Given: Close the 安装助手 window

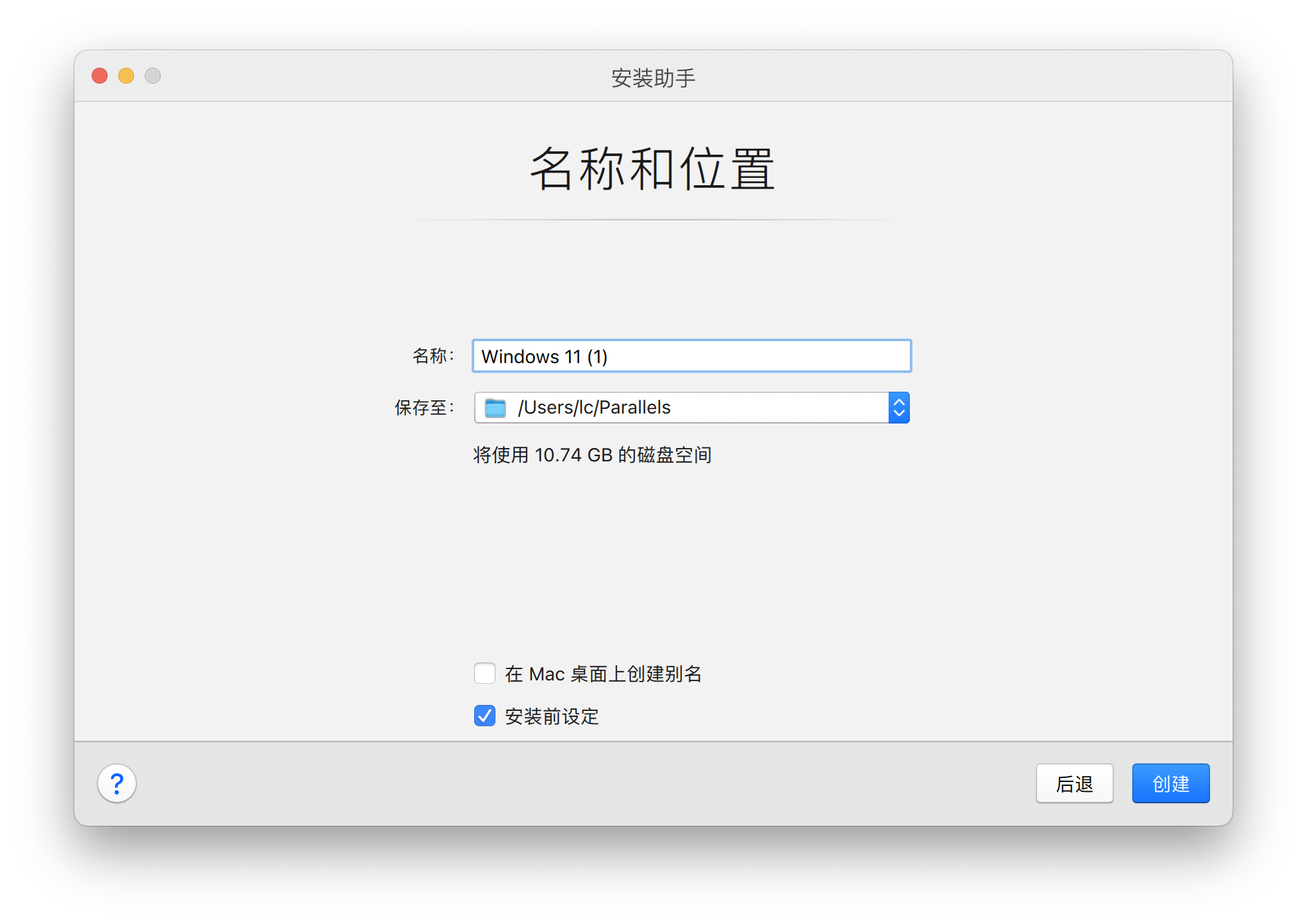Looking at the screenshot, I should tap(99, 76).
